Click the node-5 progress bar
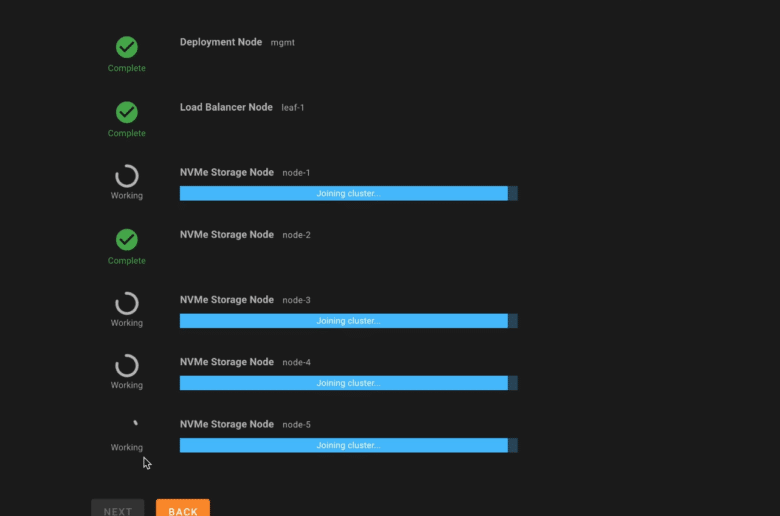The image size is (780, 516). 349,445
